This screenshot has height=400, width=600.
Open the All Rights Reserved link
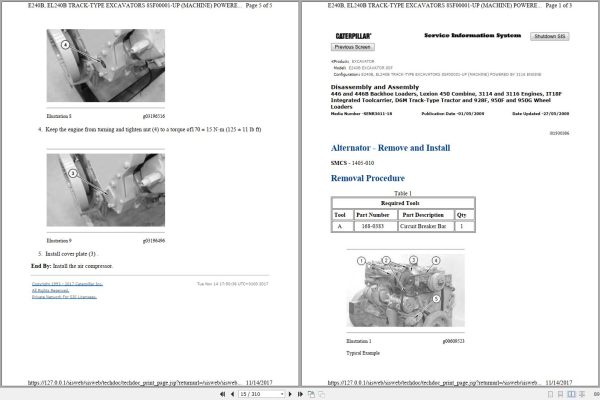(x=51, y=291)
